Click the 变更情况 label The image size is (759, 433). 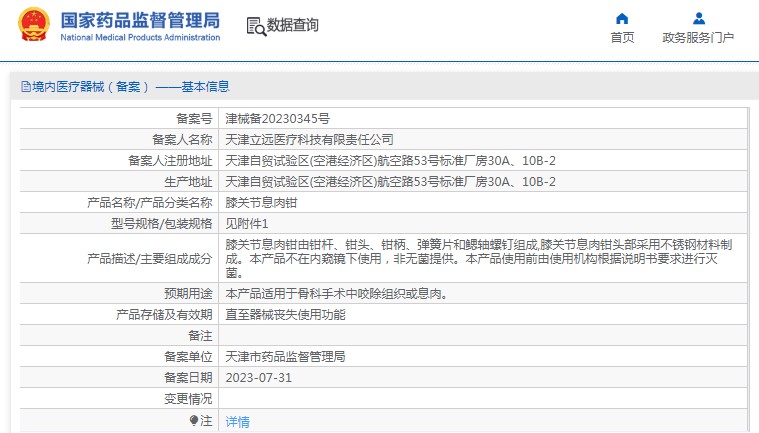pos(188,399)
